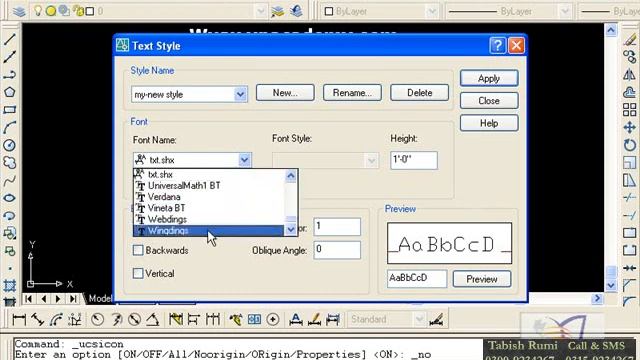
Task: Select the Mirror tool
Action: [x=629, y=75]
